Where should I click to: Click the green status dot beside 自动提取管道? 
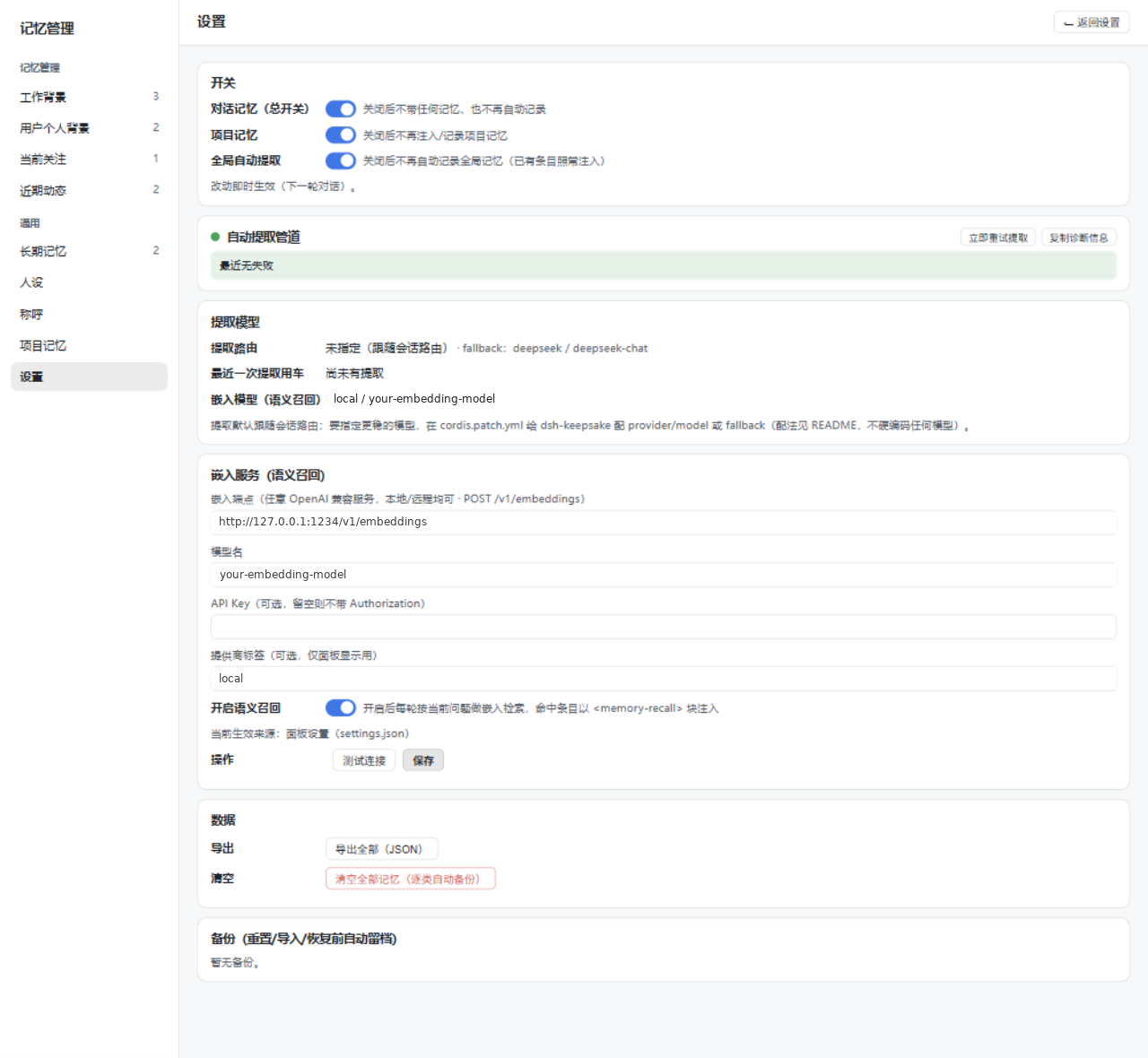tap(215, 237)
